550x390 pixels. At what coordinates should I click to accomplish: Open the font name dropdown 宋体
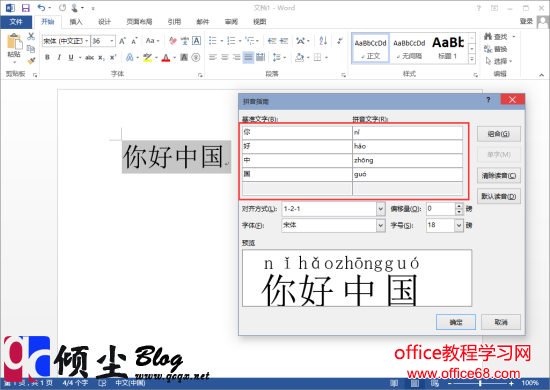87,41
